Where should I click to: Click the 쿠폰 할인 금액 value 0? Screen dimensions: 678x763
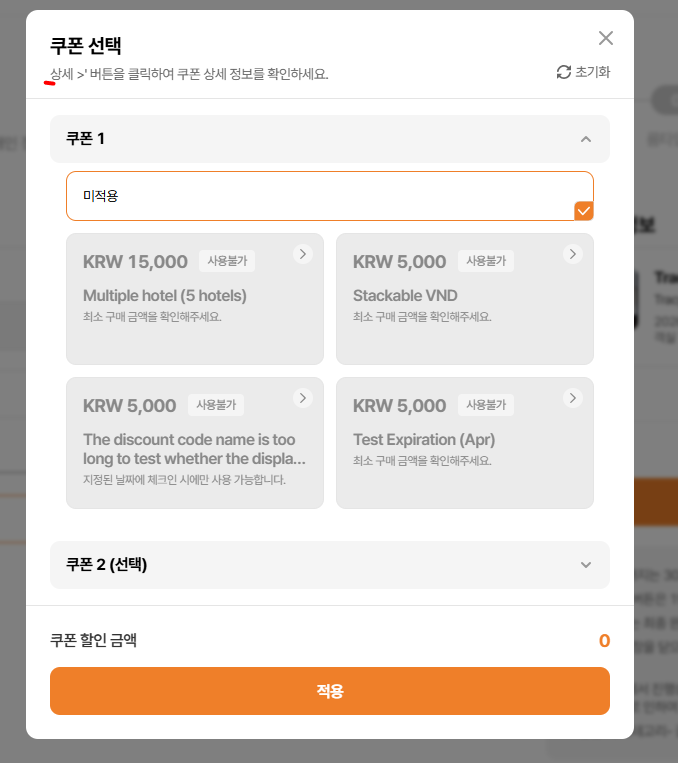[604, 641]
